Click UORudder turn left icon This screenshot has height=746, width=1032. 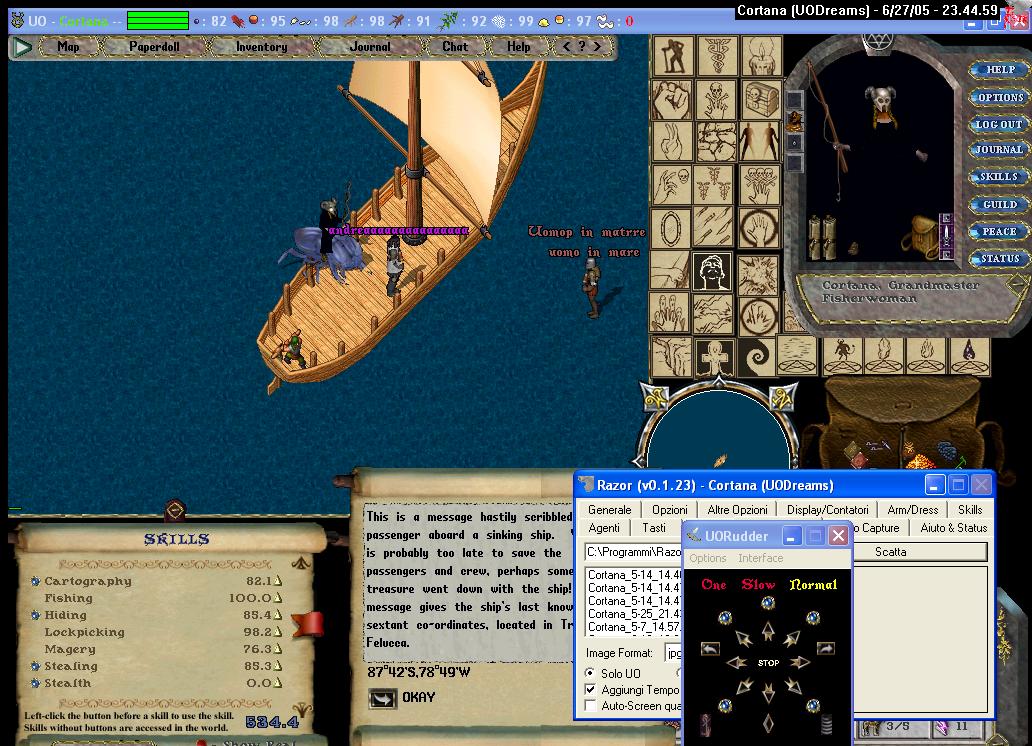coord(710,649)
